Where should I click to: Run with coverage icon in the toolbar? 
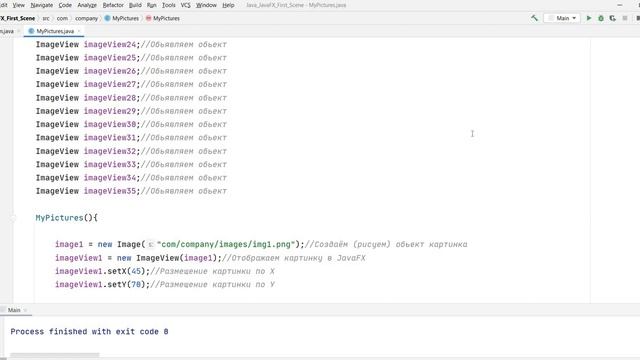(x=613, y=18)
